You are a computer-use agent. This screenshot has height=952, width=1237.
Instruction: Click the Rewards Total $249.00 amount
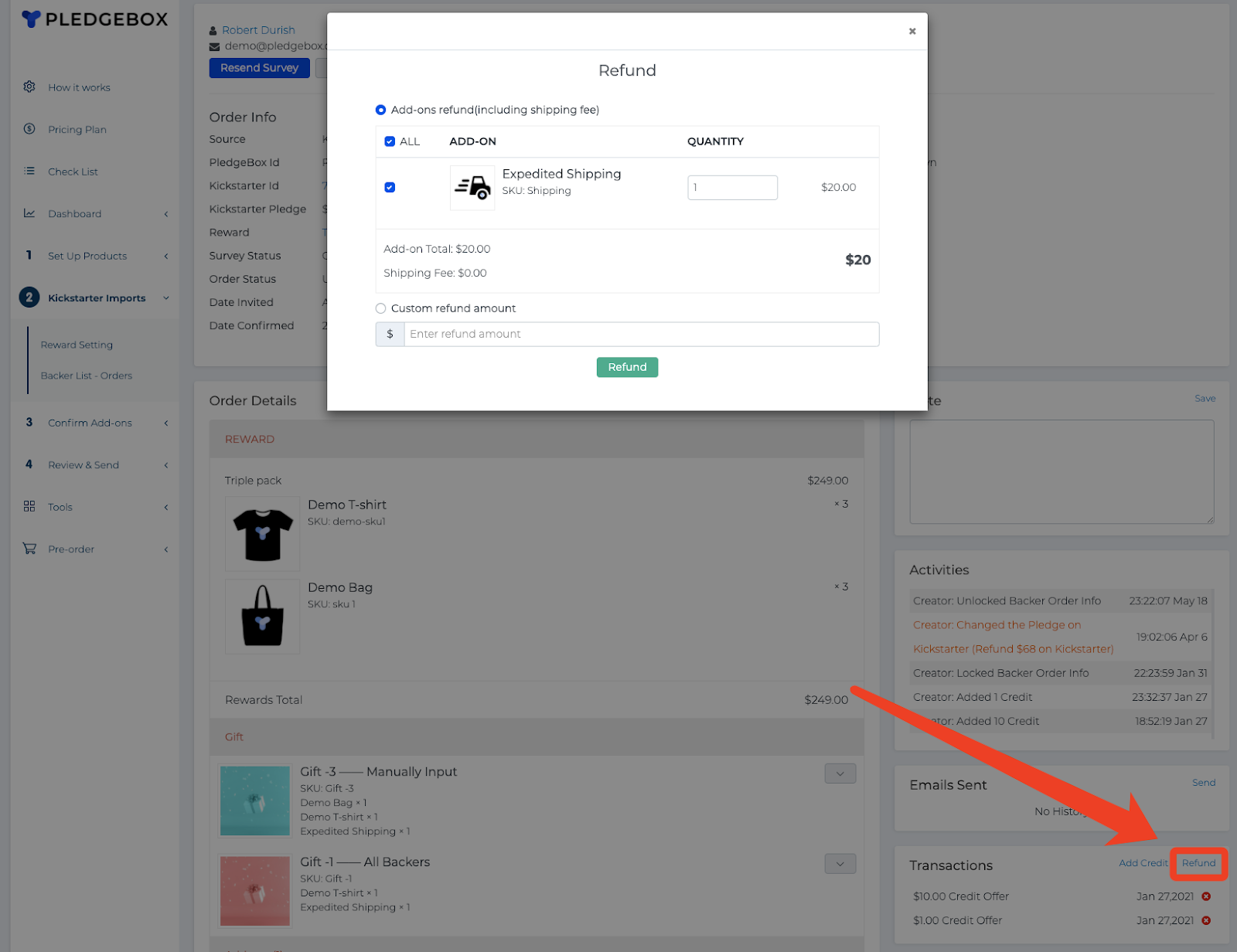pos(826,700)
